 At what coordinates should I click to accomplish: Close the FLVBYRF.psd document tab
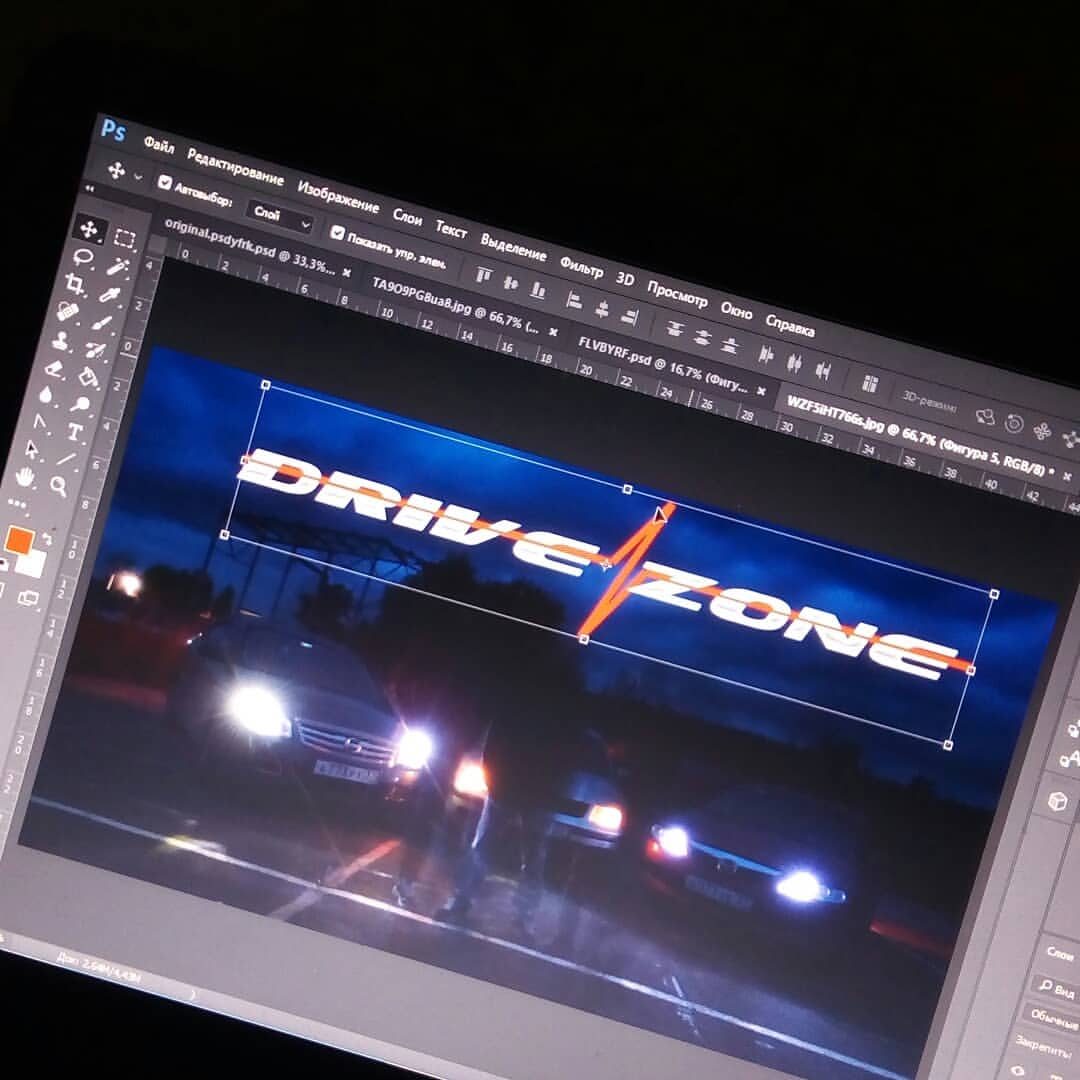(x=761, y=391)
